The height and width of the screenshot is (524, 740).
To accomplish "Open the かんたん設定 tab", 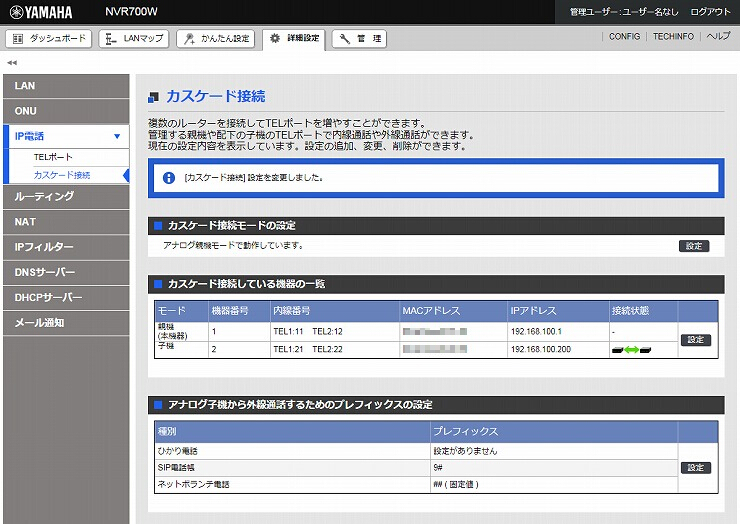I will pyautogui.click(x=216, y=39).
